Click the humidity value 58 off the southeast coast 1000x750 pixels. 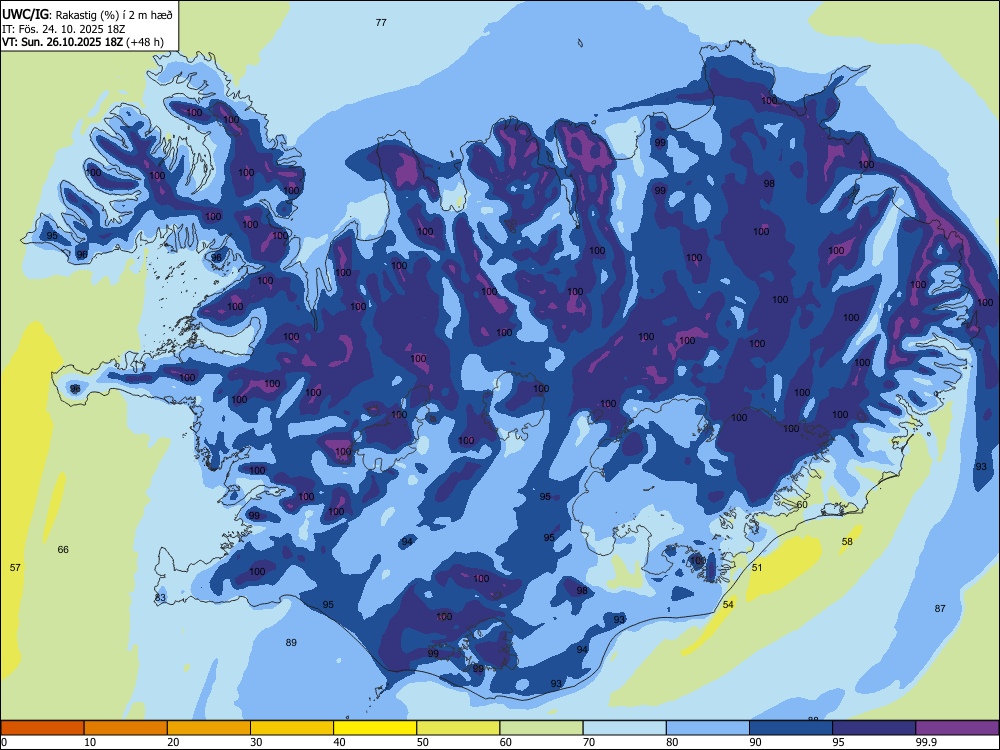pos(847,541)
